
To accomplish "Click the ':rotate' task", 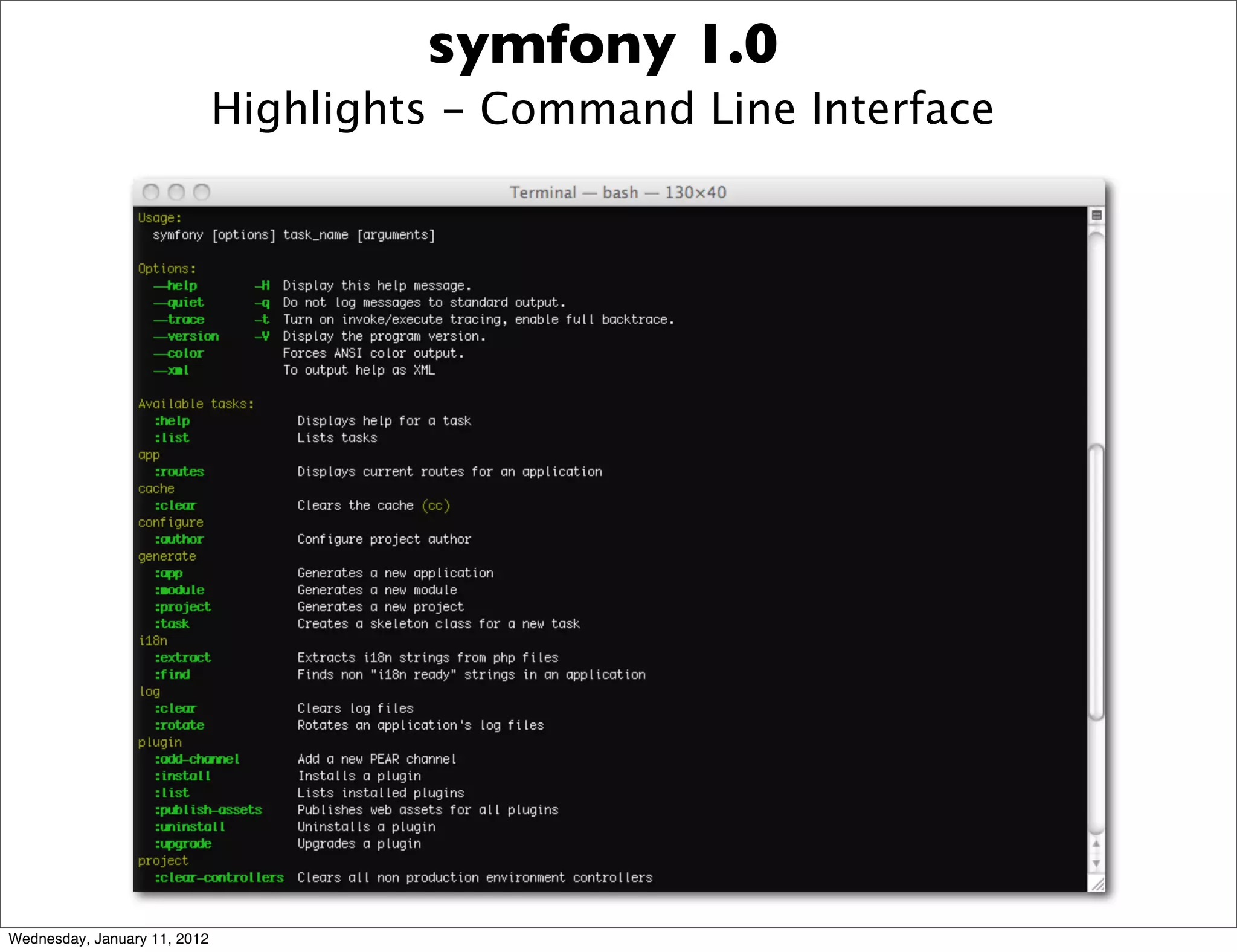I will pyautogui.click(x=179, y=725).
